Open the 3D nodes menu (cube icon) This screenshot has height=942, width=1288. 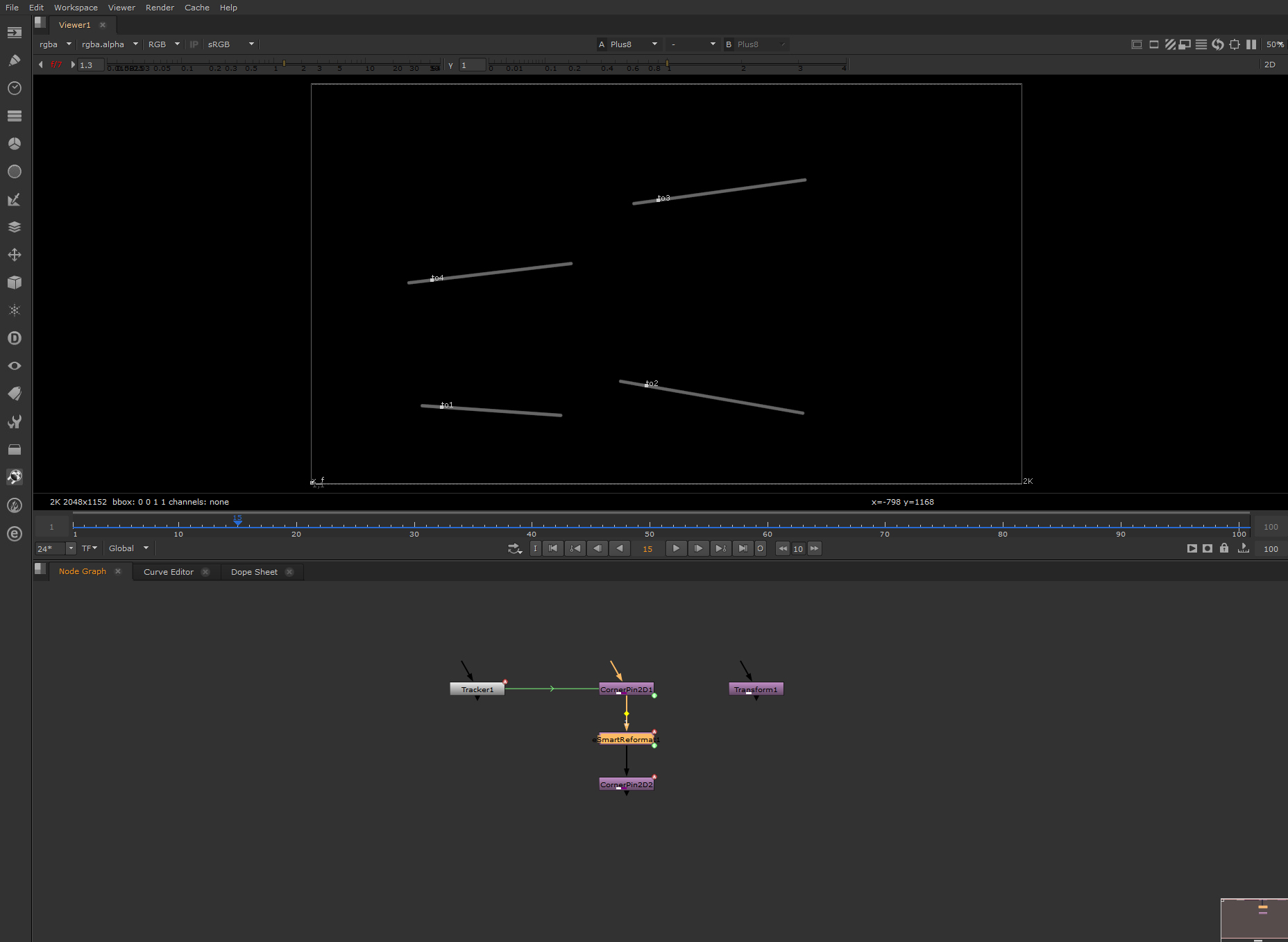tap(15, 283)
